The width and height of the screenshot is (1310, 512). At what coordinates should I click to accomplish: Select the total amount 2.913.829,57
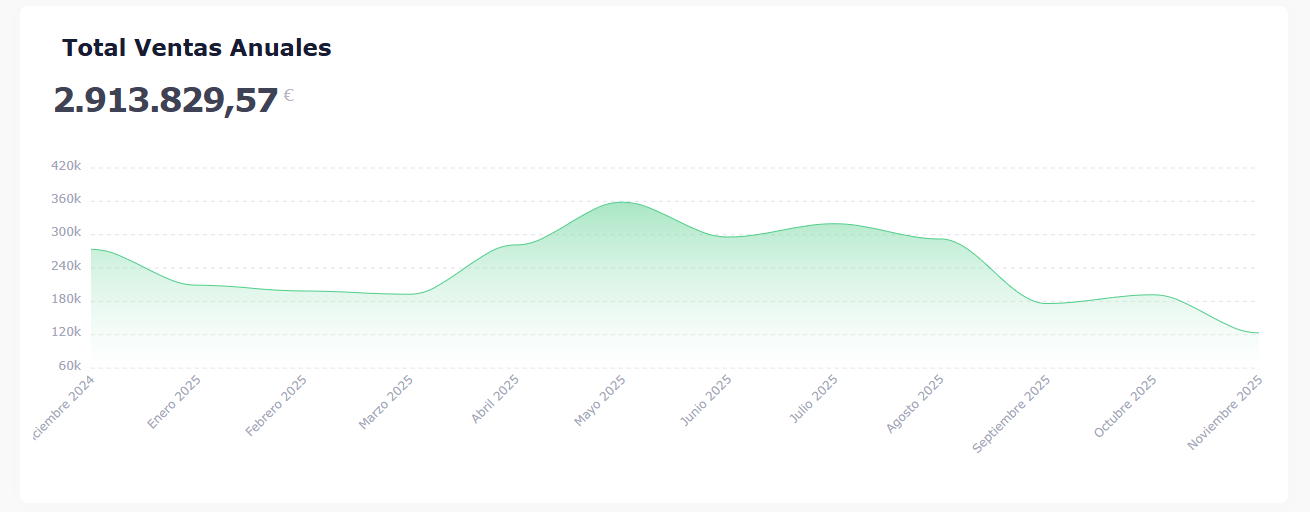click(x=166, y=100)
